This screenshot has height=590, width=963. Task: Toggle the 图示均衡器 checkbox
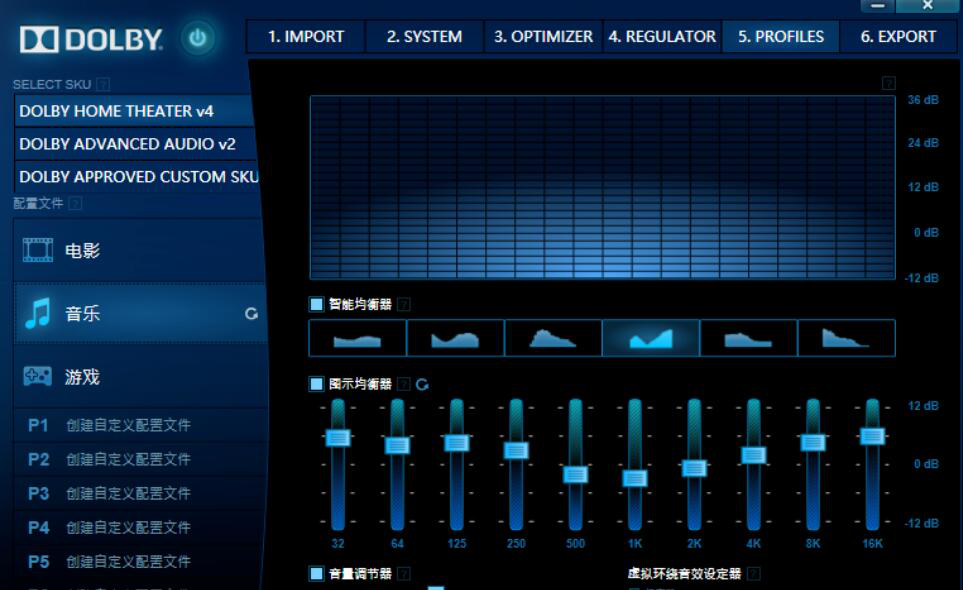[317, 384]
